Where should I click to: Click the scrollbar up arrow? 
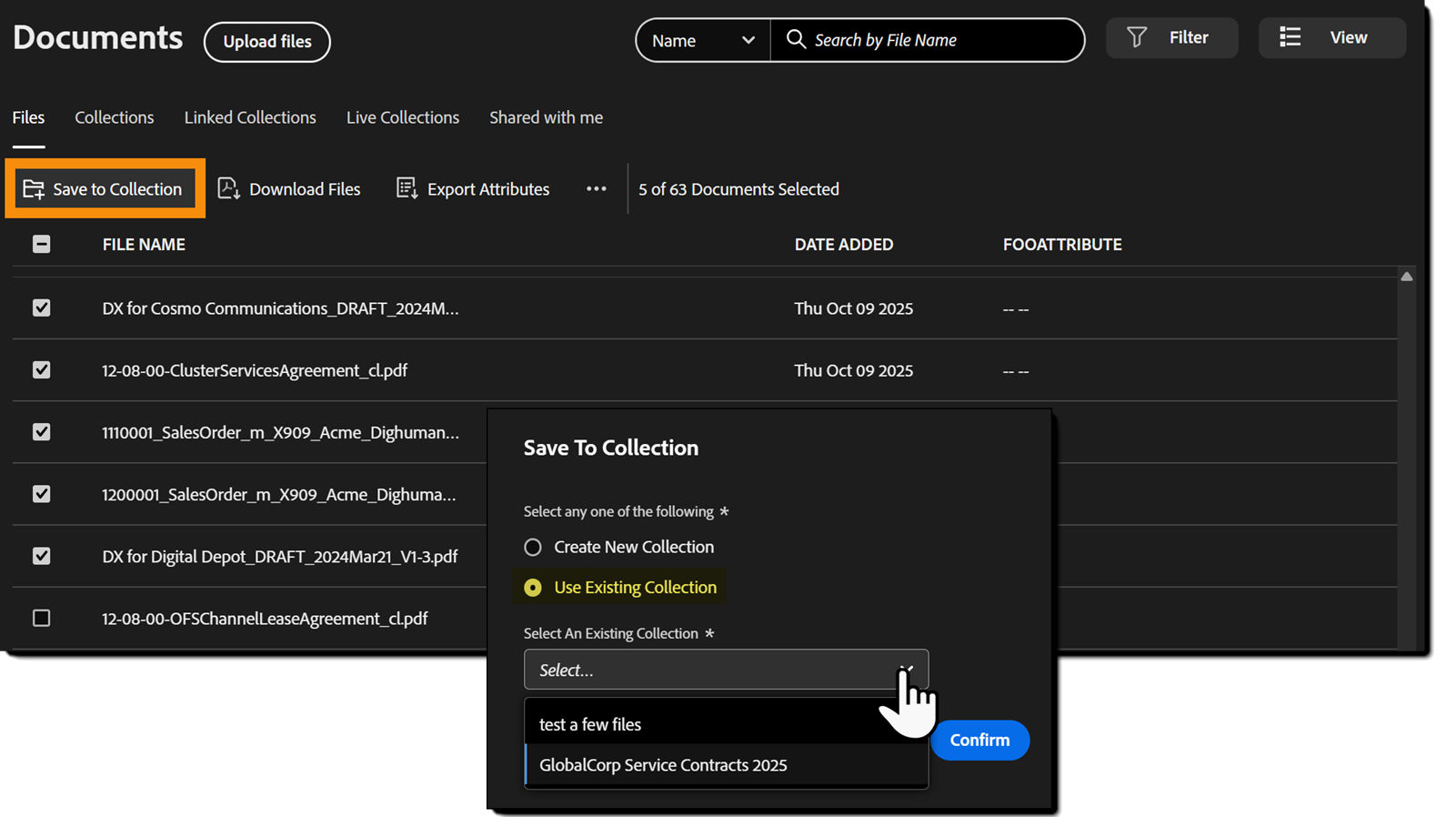click(x=1407, y=277)
